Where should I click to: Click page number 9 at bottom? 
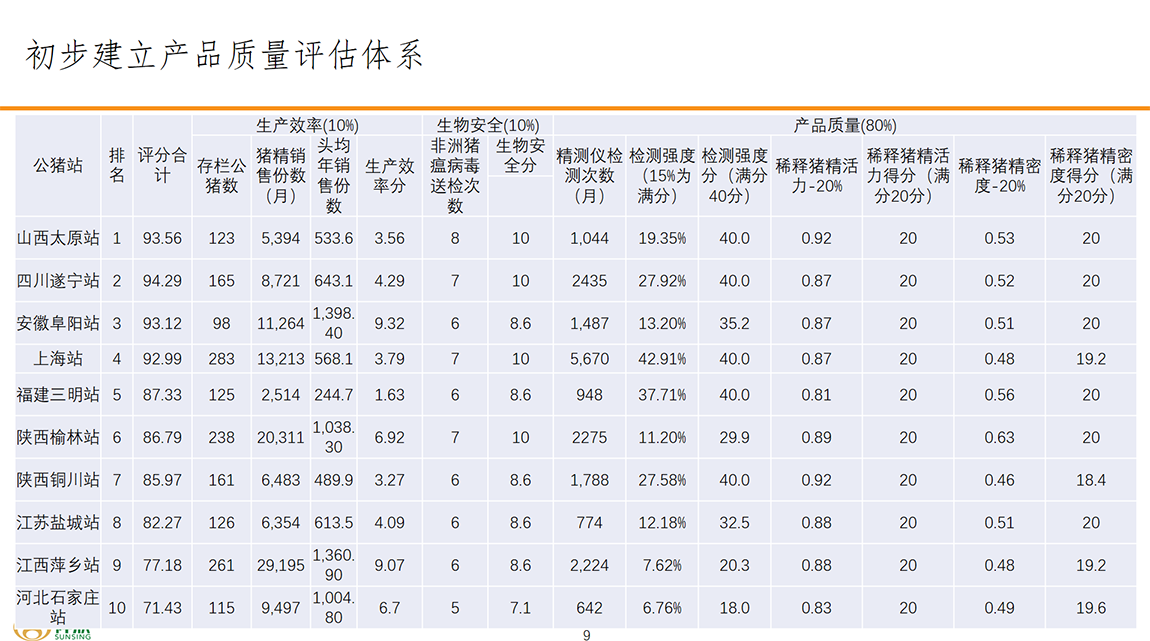tap(587, 635)
